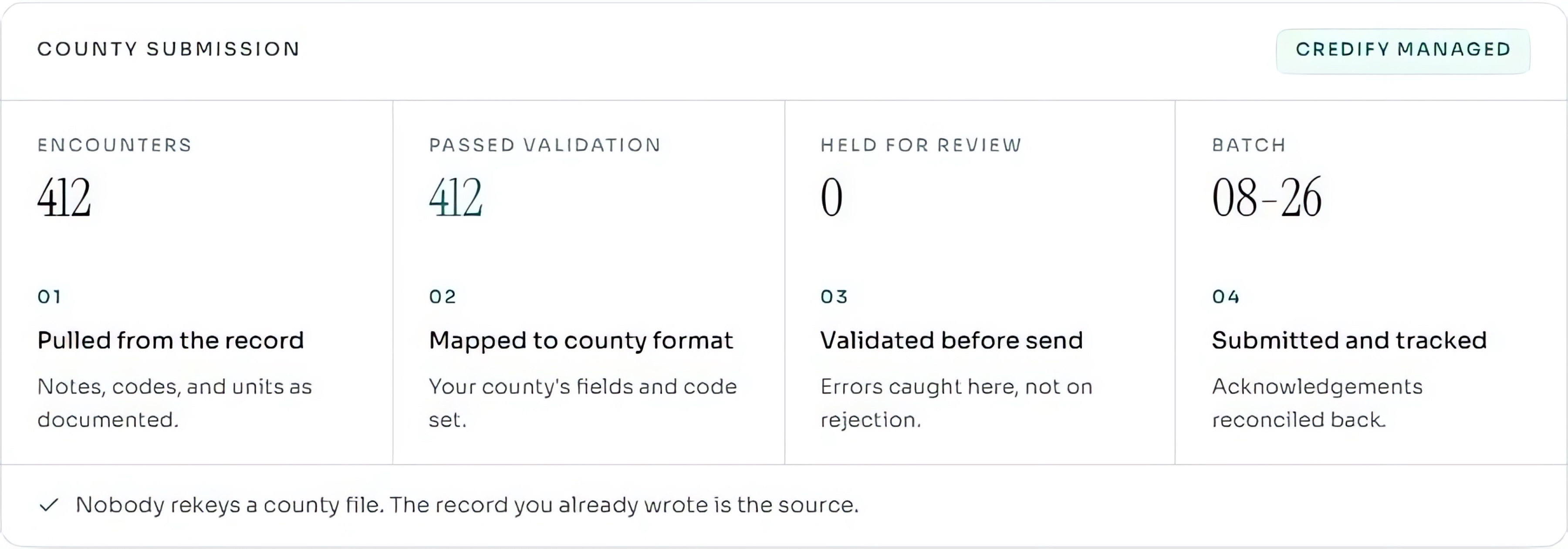Select the County Submission header title

click(x=169, y=49)
